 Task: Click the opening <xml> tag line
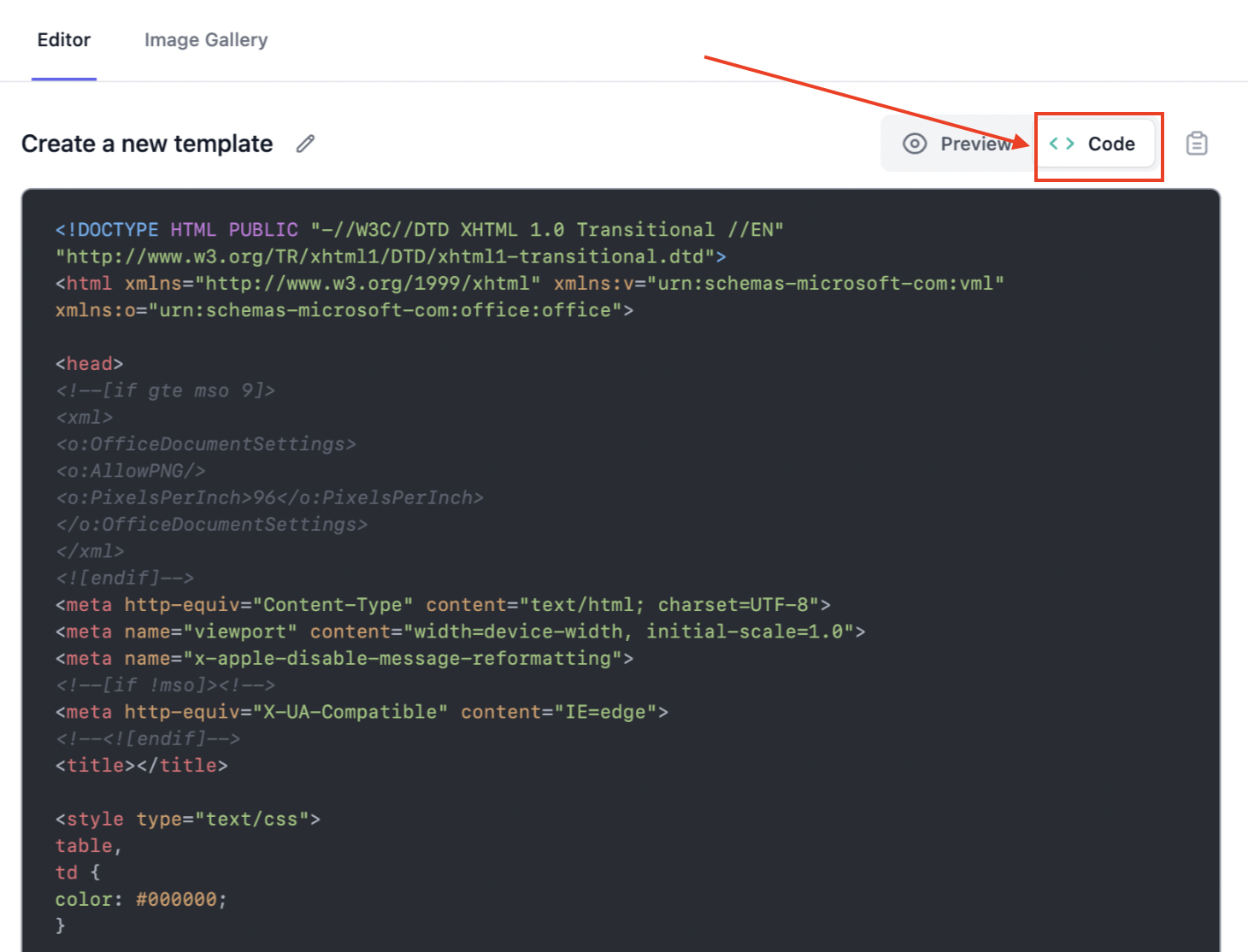tap(85, 417)
